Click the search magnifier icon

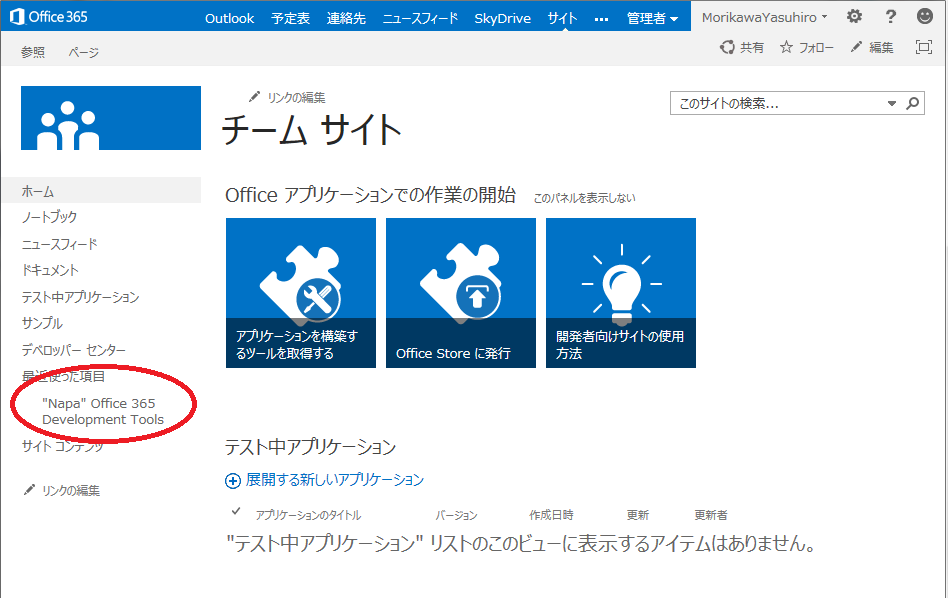(912, 103)
